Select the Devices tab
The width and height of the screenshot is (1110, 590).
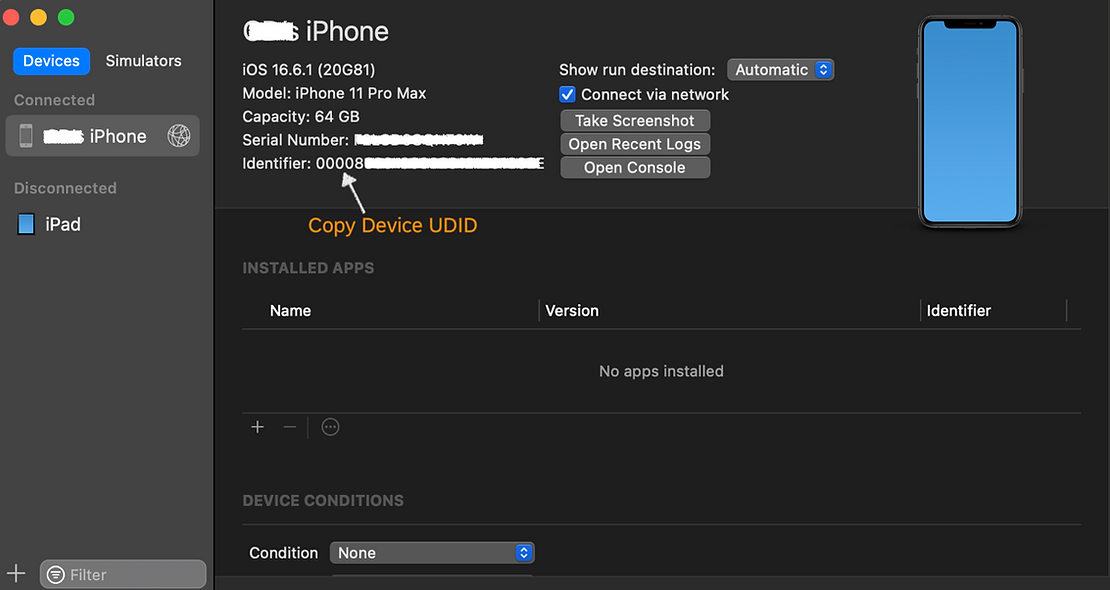click(51, 61)
